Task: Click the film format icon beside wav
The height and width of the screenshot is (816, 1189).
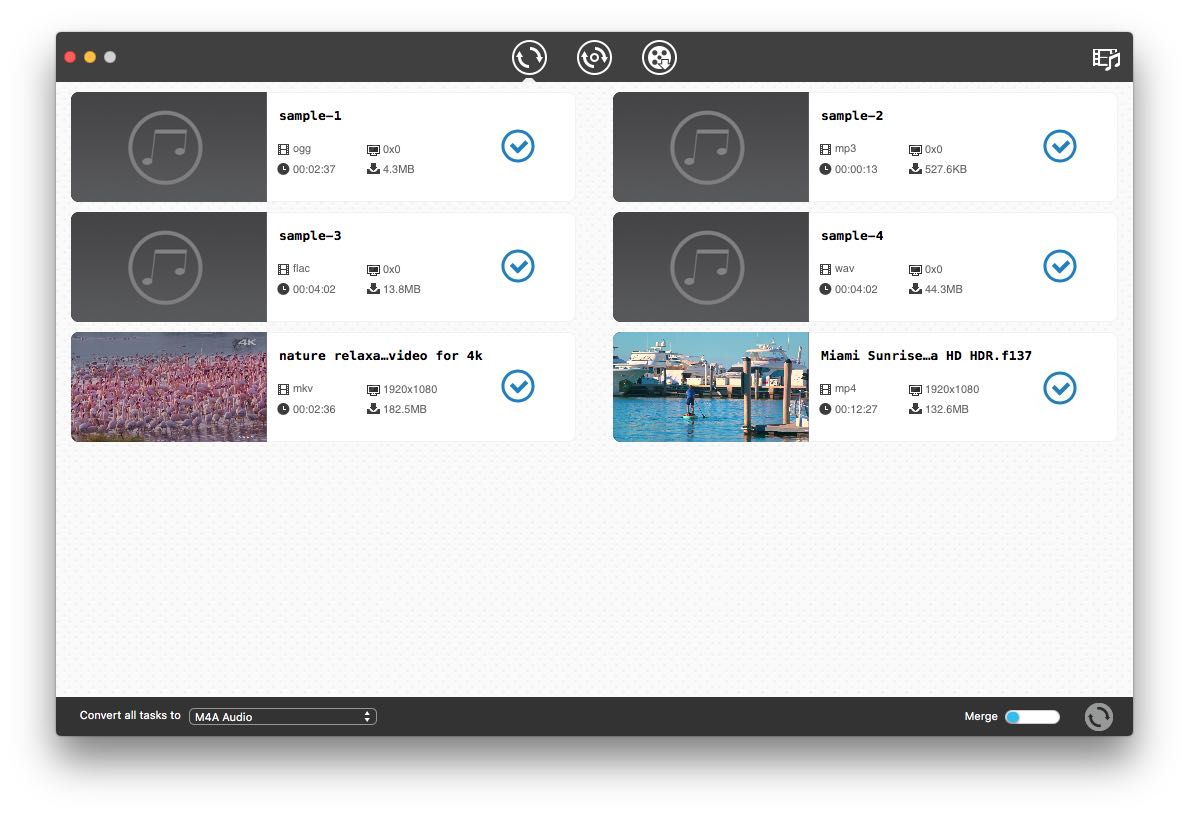Action: [x=826, y=269]
